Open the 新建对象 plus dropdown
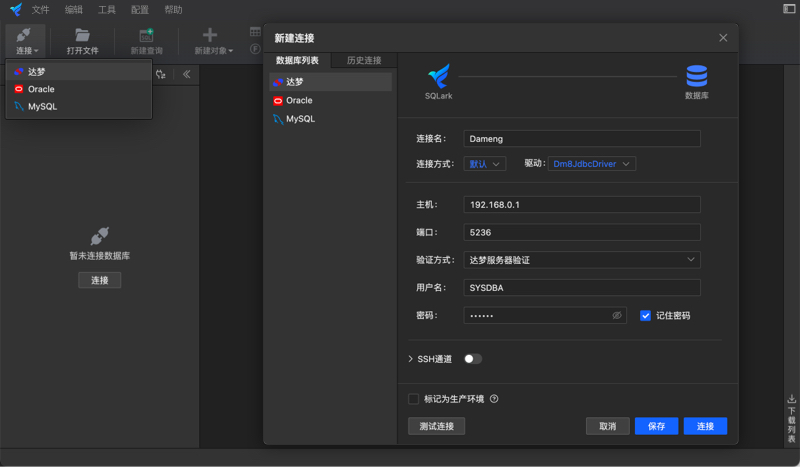Screen dimensions: 800x467 [213, 40]
